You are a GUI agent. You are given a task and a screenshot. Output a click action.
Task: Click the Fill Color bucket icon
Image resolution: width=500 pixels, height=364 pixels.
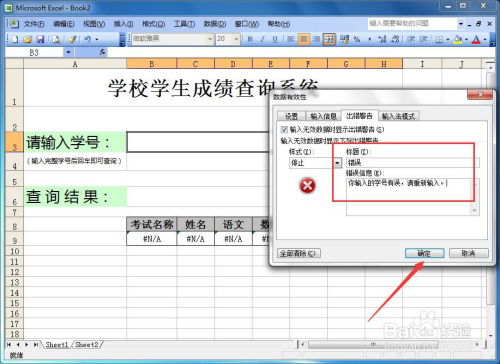coord(458,39)
